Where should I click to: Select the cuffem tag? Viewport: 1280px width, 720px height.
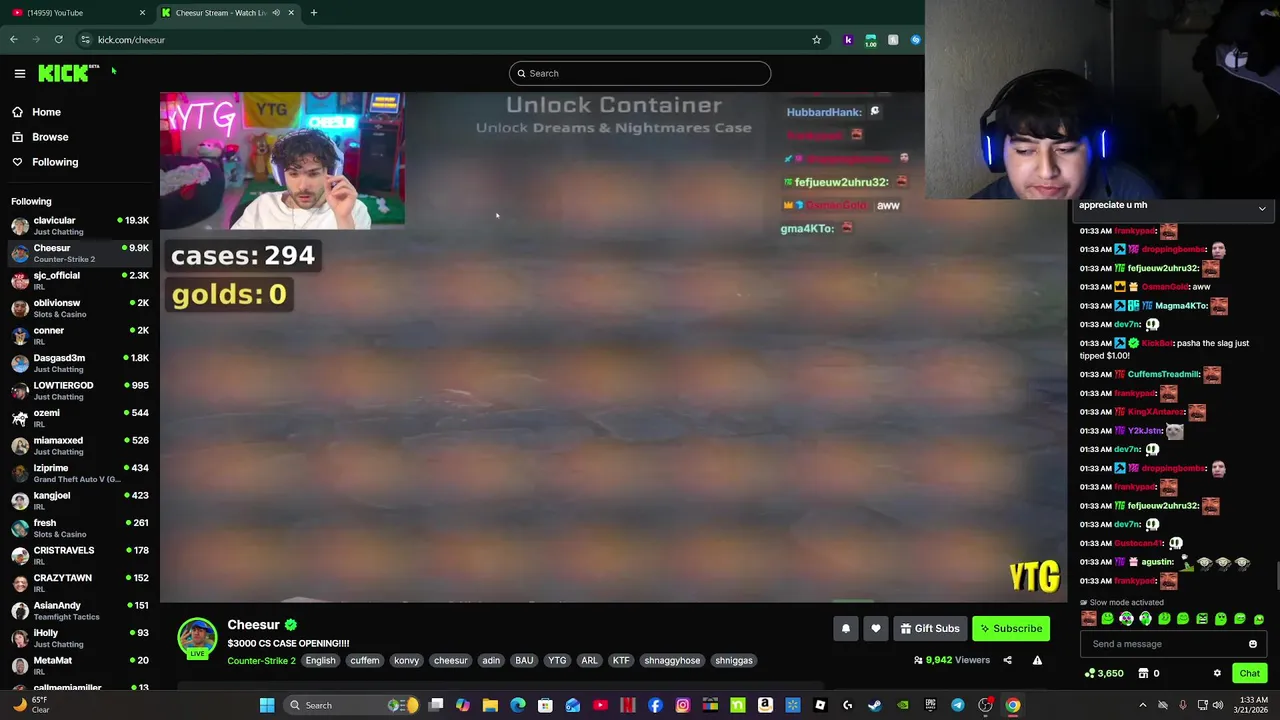[x=365, y=661]
